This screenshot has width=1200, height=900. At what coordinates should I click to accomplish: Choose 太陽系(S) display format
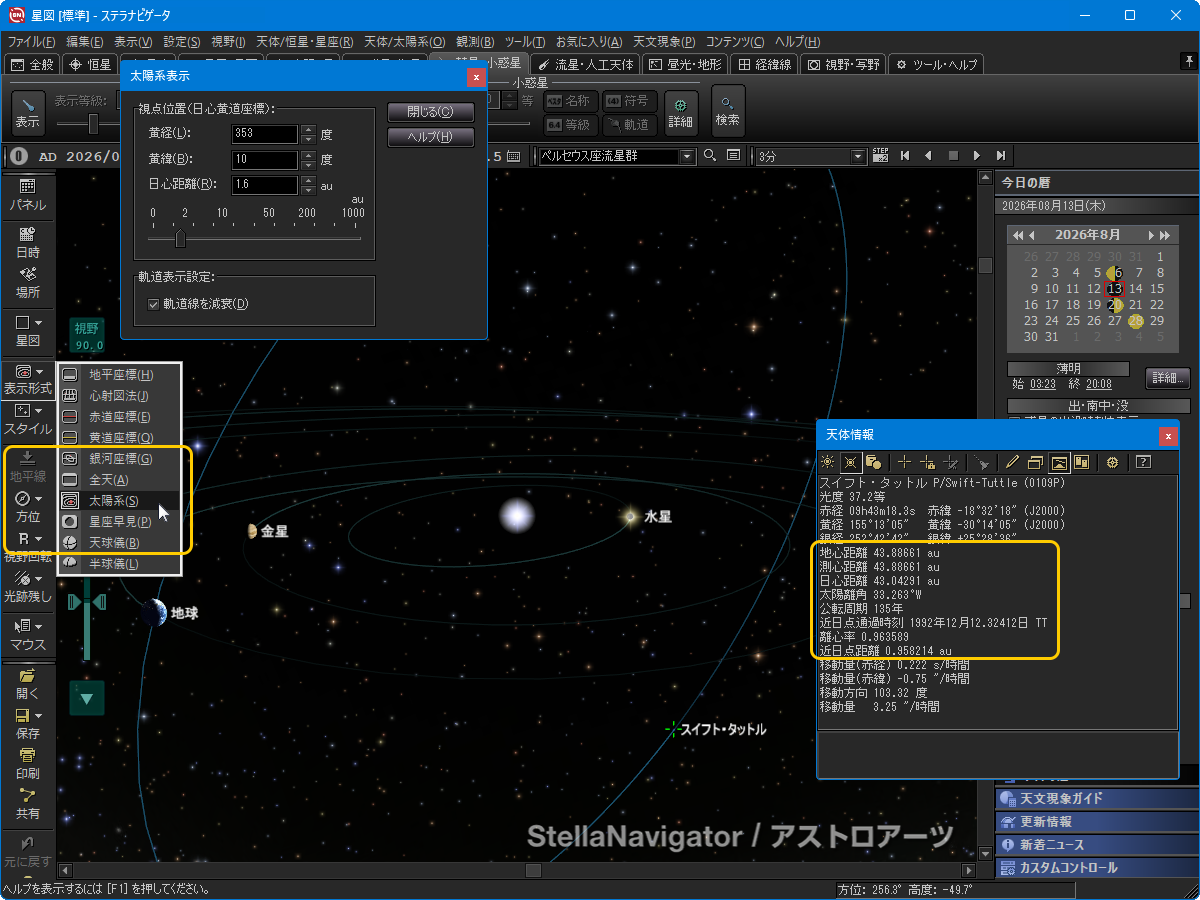coord(120,501)
